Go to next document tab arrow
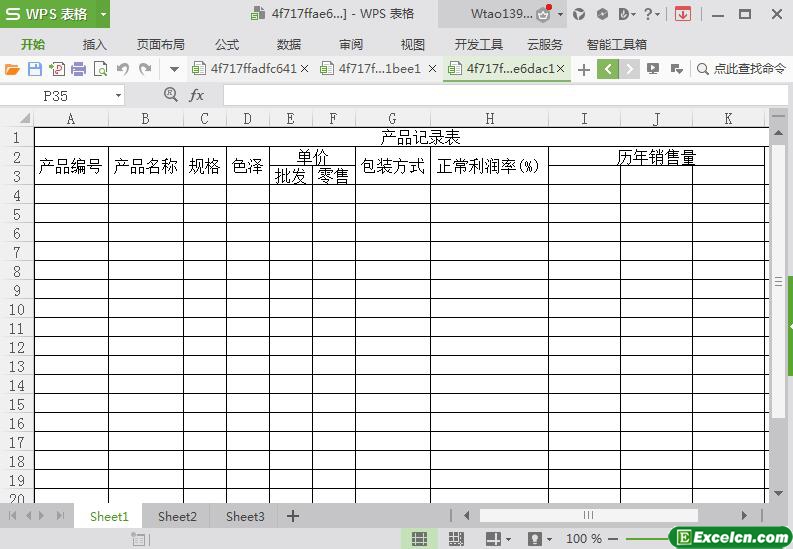 [629, 69]
